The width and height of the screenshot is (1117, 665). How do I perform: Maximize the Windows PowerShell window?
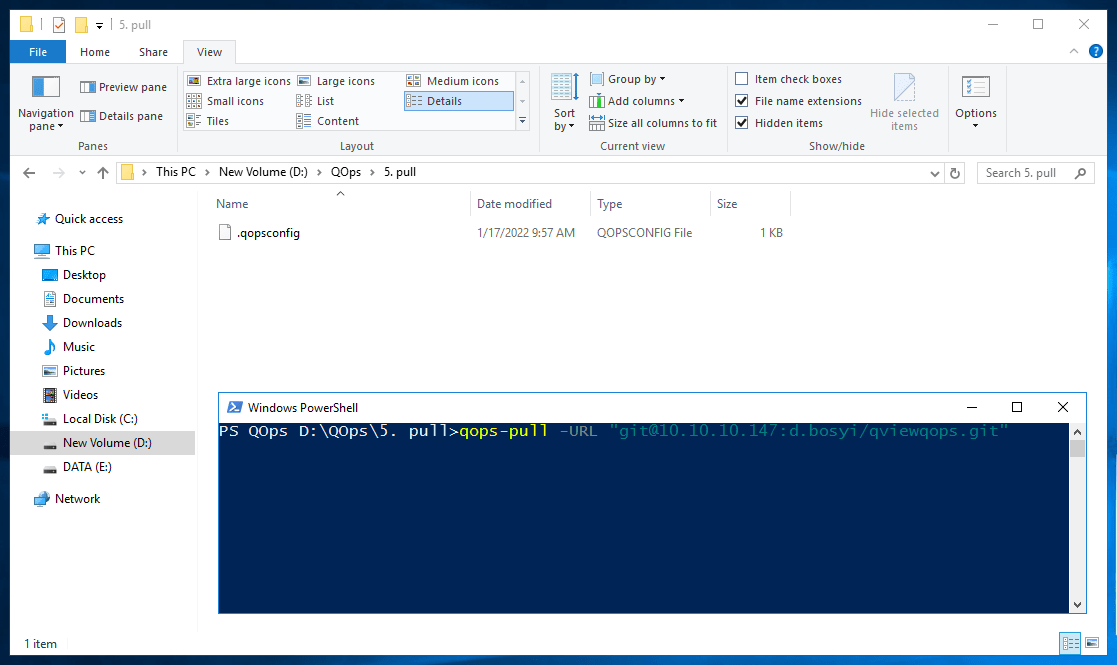1017,407
